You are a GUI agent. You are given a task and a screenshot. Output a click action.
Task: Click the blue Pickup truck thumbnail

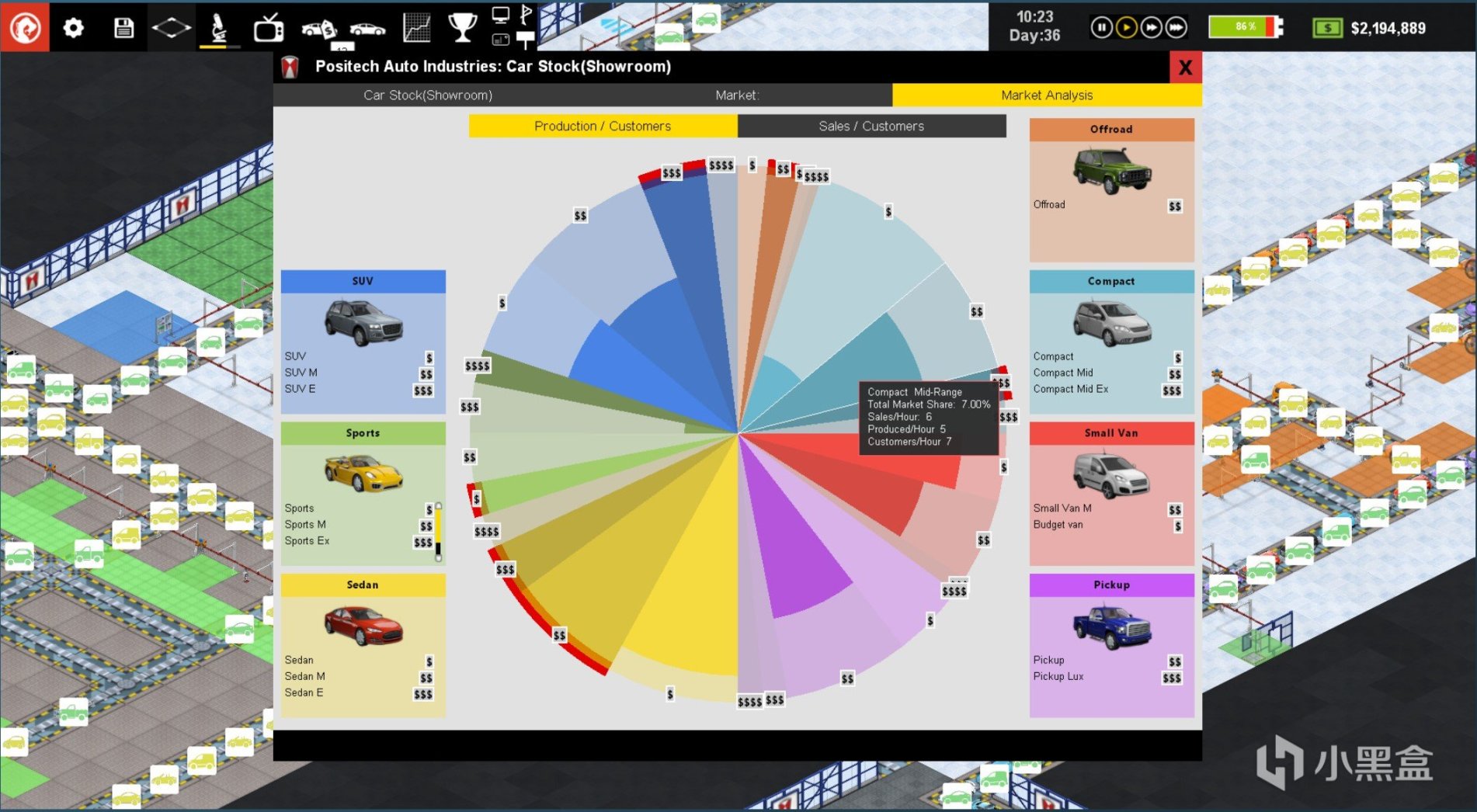pyautogui.click(x=1112, y=626)
